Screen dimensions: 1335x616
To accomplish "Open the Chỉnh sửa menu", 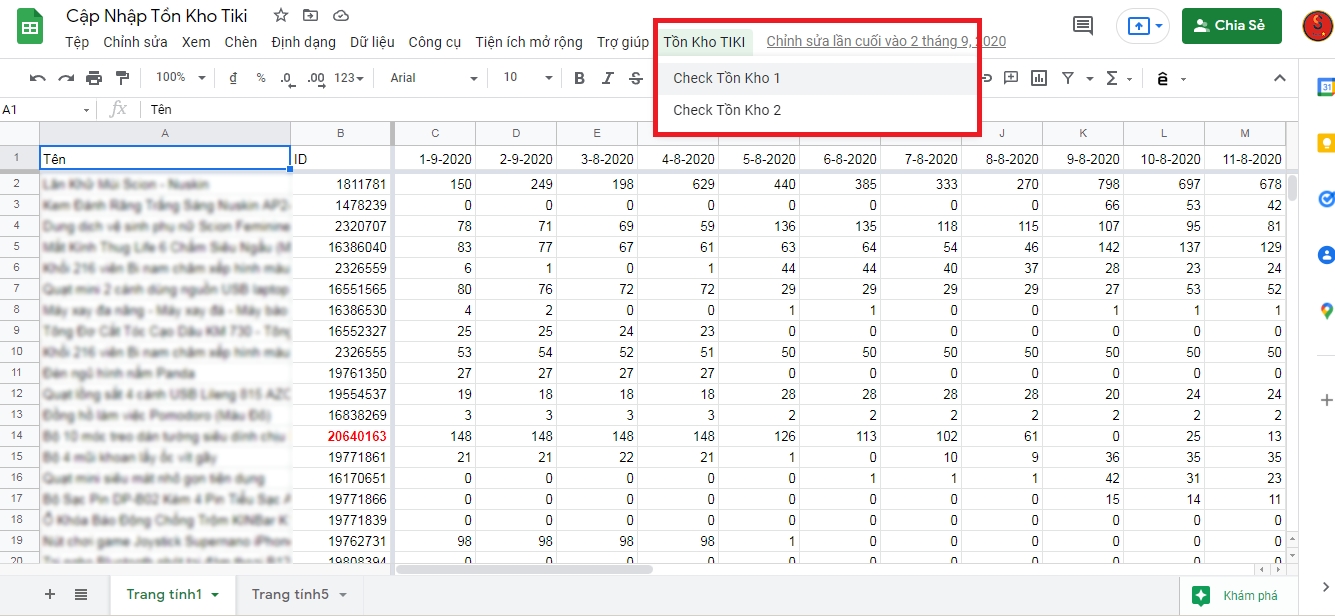I will click(135, 42).
